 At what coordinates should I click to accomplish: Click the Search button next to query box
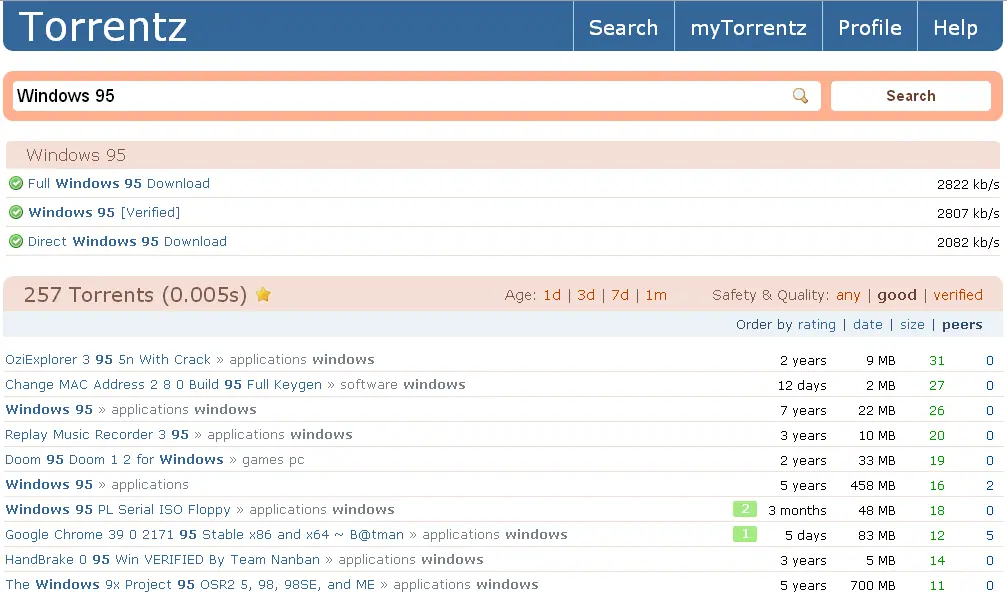pyautogui.click(x=911, y=96)
